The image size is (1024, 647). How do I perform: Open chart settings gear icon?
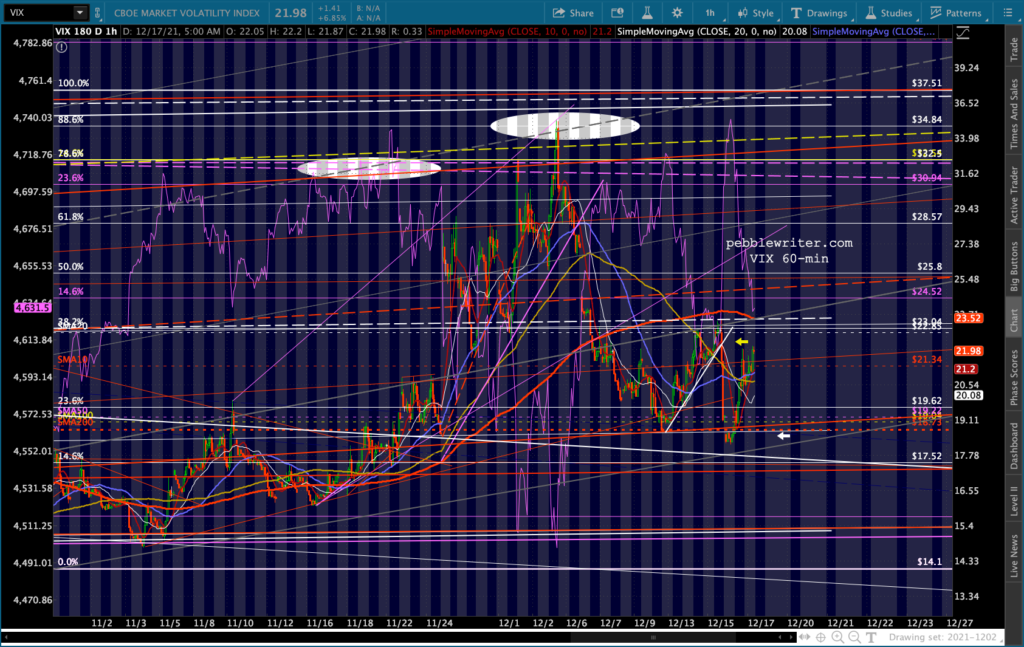tap(677, 12)
